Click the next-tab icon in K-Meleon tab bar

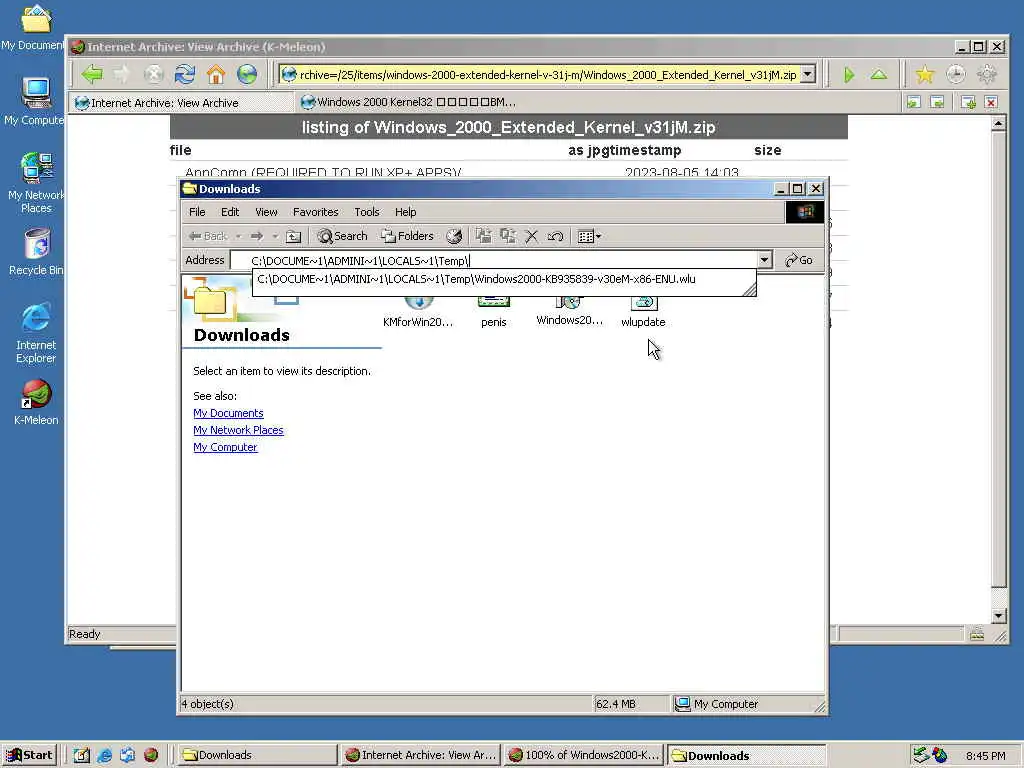[x=937, y=103]
